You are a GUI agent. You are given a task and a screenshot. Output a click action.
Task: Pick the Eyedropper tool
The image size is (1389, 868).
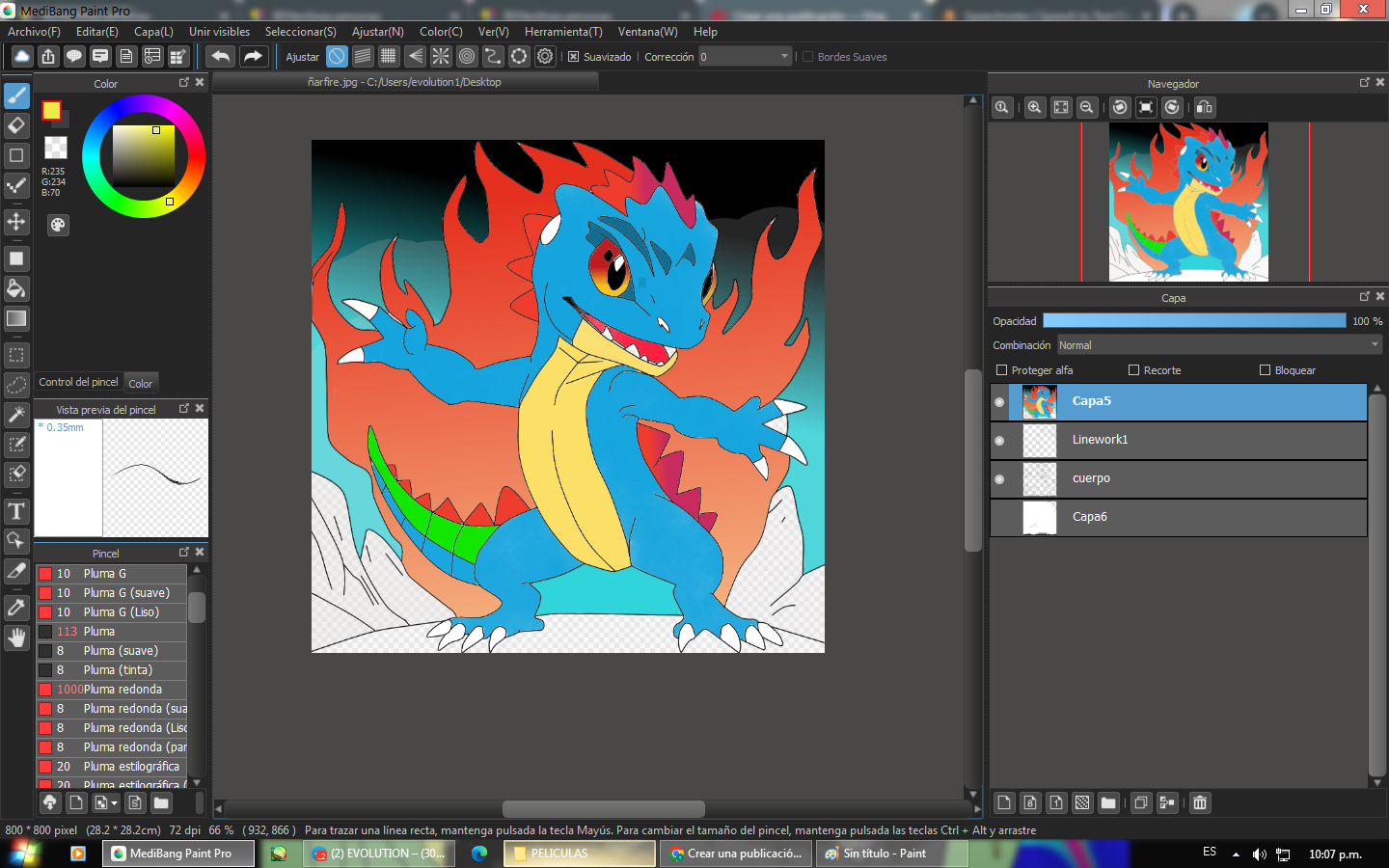click(16, 608)
